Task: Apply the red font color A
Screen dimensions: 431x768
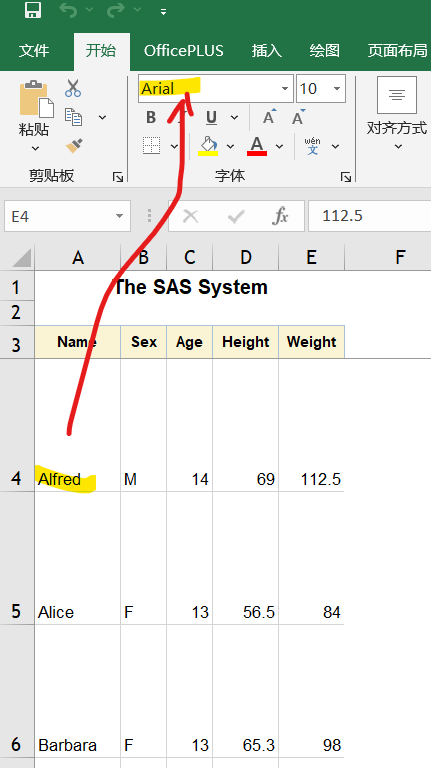Action: pyautogui.click(x=257, y=145)
